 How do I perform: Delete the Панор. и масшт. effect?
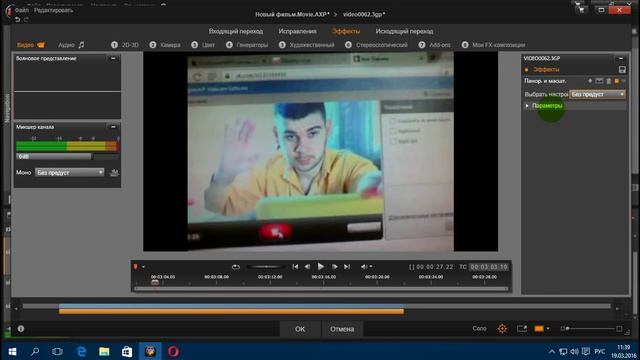coord(609,81)
